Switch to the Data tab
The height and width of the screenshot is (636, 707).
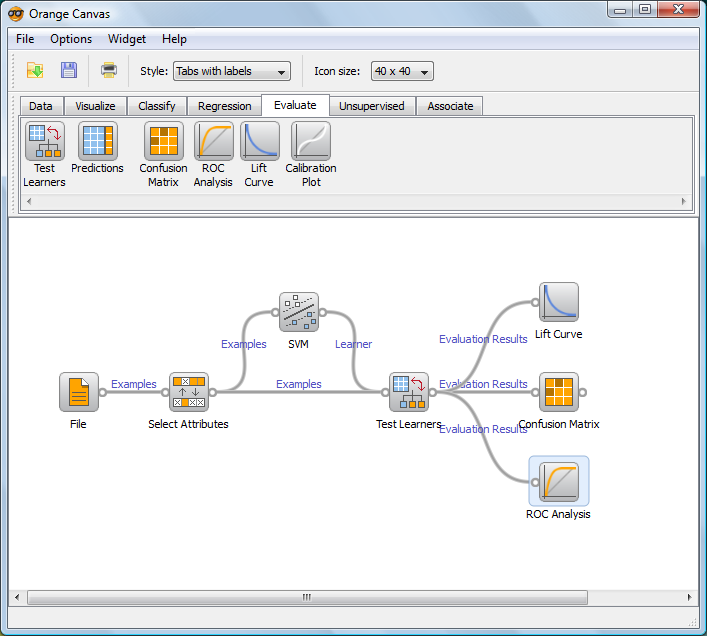pos(41,106)
